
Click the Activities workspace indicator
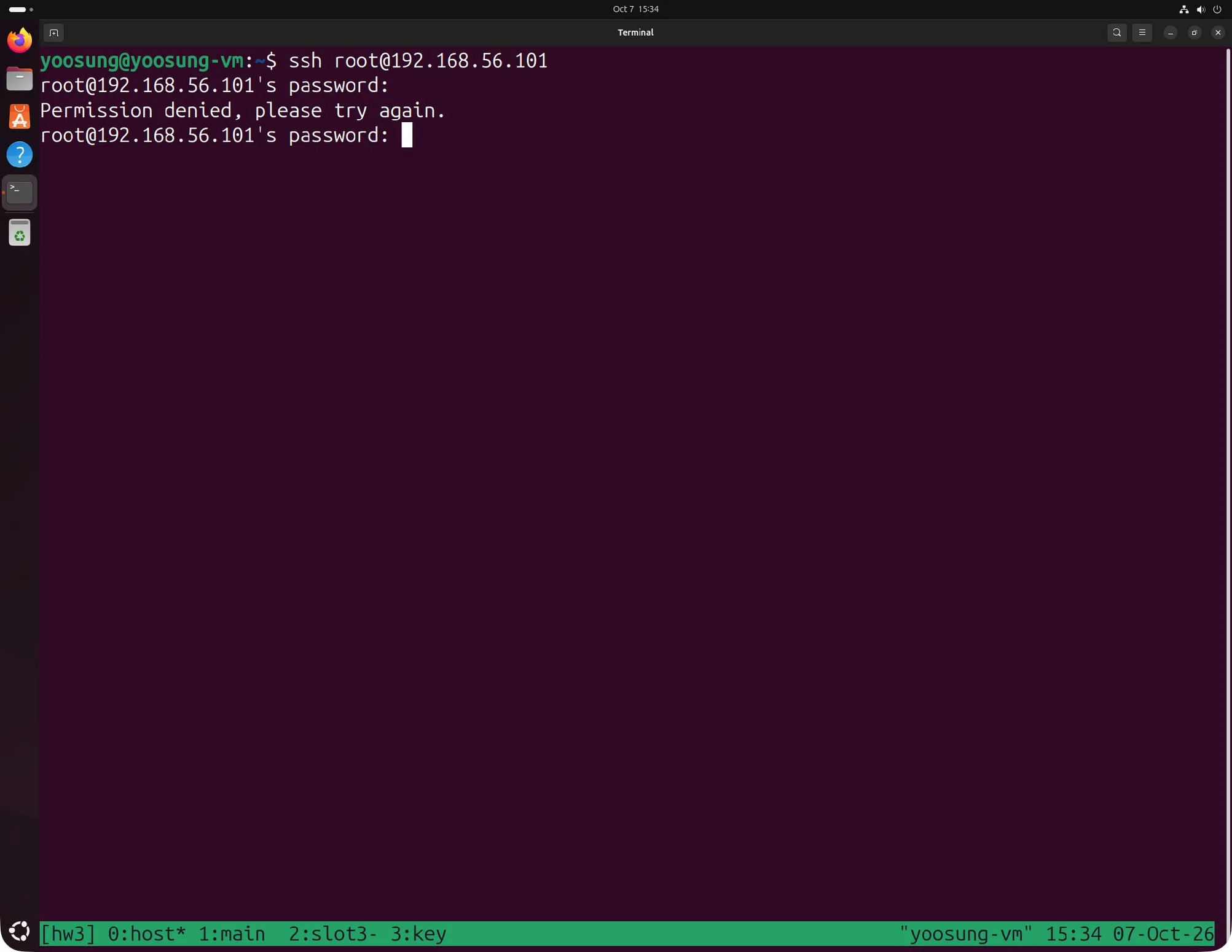point(21,9)
